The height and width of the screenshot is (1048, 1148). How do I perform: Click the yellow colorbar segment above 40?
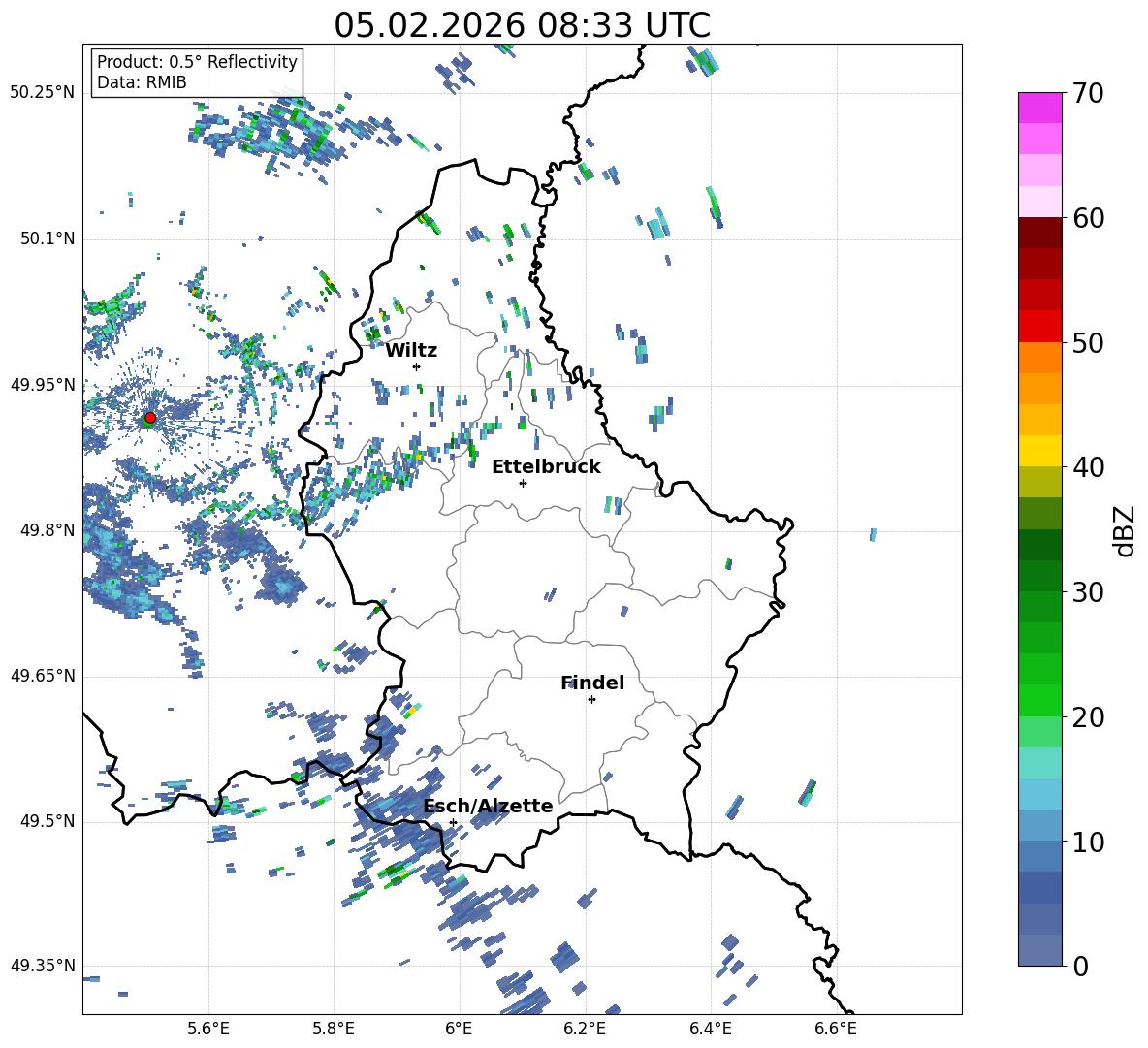(1039, 451)
